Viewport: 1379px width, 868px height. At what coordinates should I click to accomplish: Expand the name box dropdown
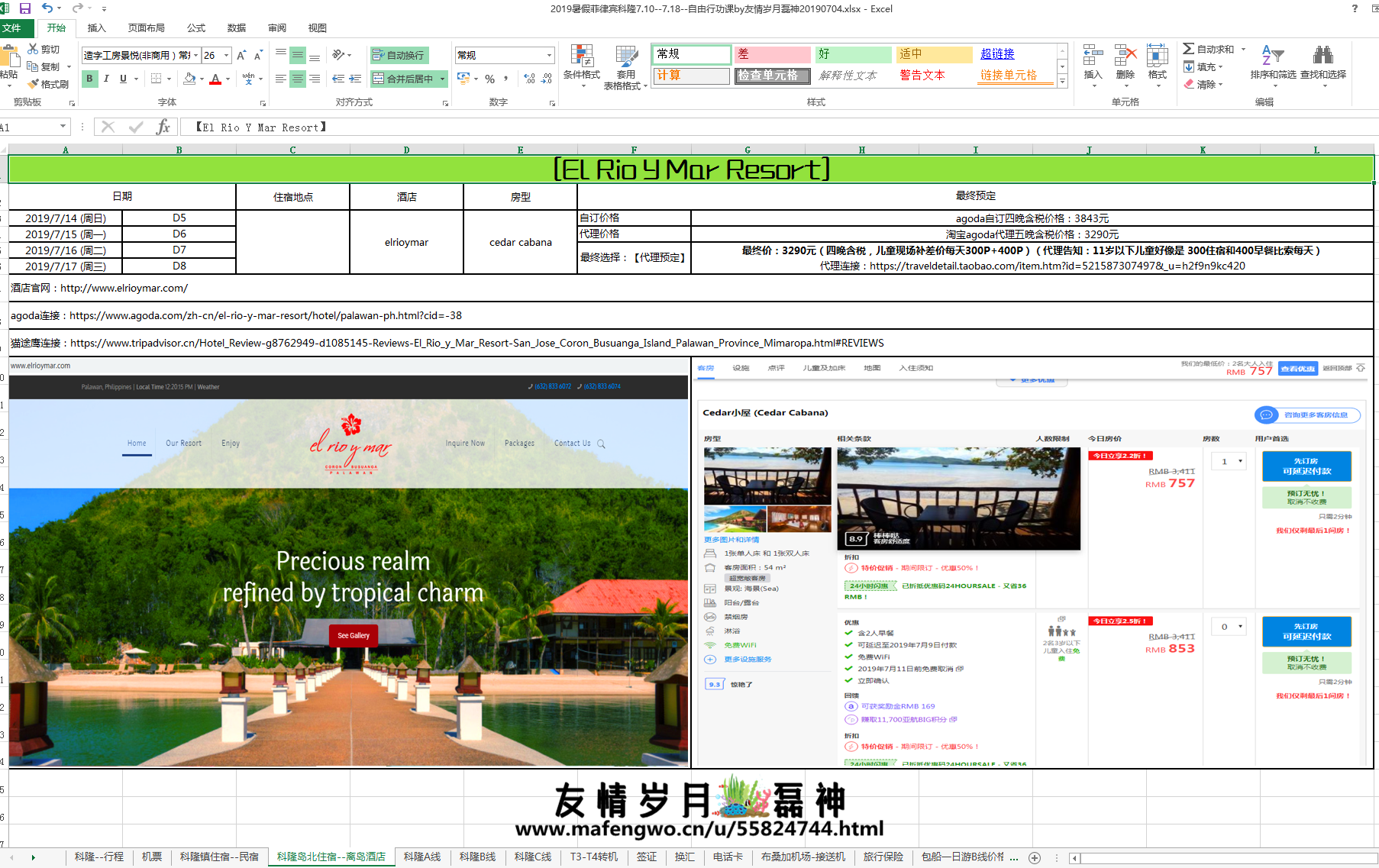(x=63, y=127)
